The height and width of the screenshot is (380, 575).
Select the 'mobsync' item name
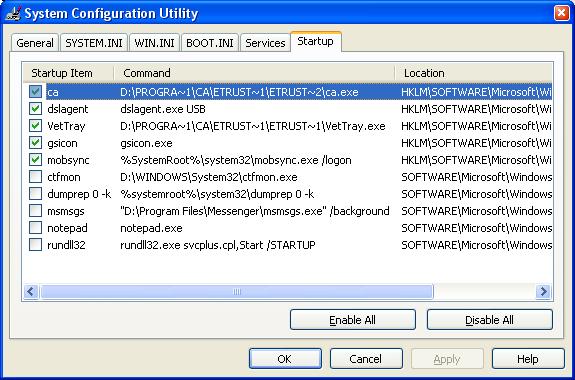(x=68, y=160)
